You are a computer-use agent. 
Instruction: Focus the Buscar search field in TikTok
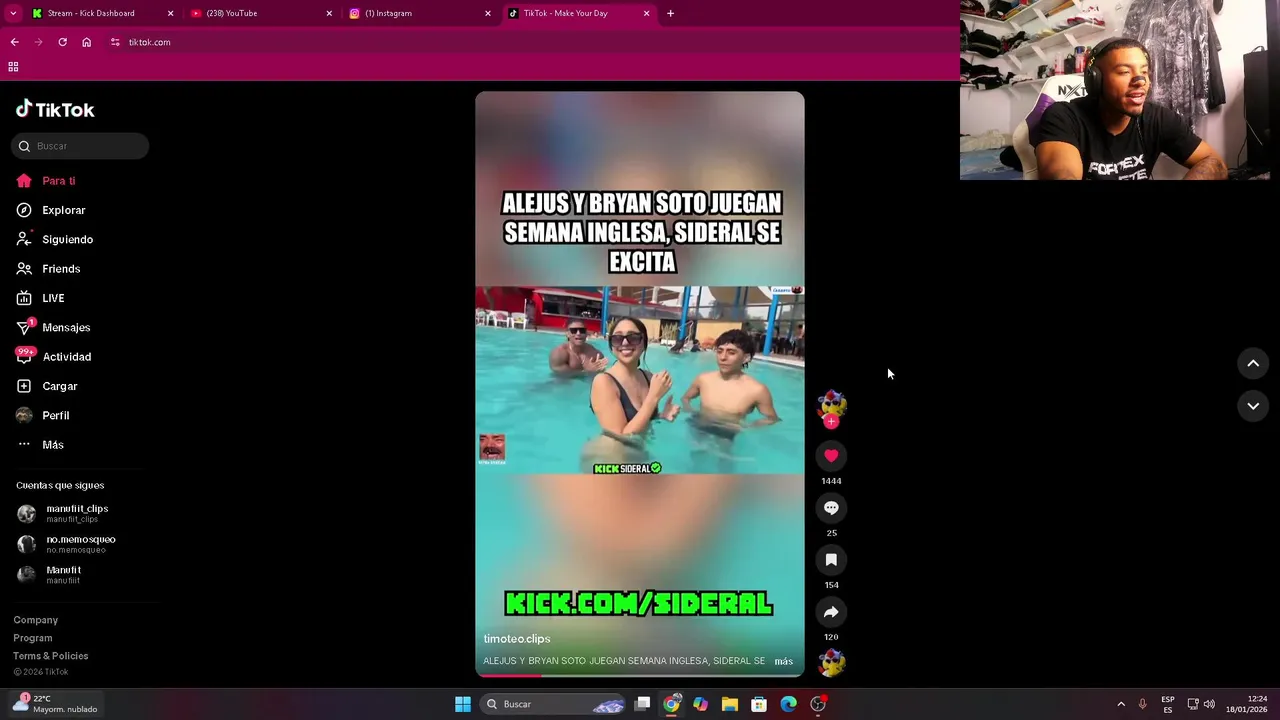pos(80,146)
